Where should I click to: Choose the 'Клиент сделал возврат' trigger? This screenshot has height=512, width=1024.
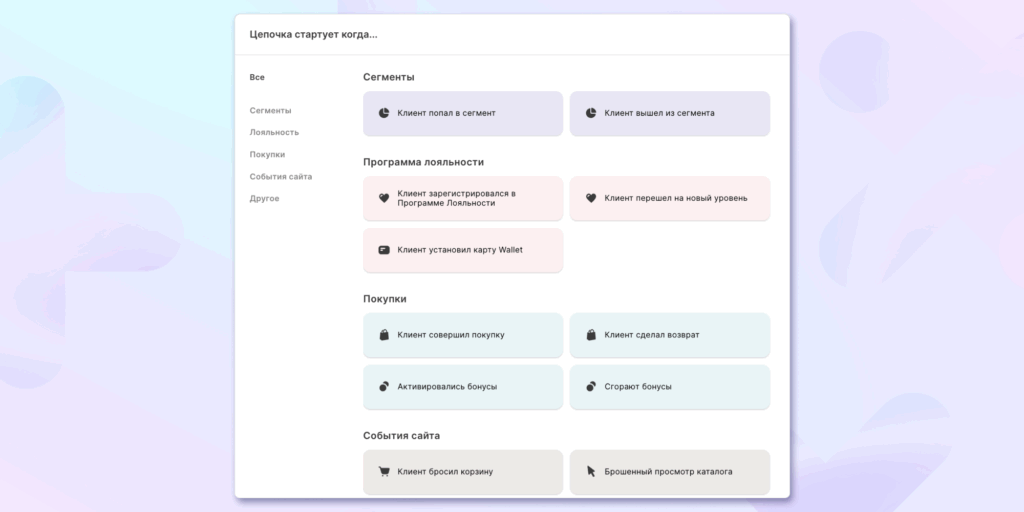(670, 335)
